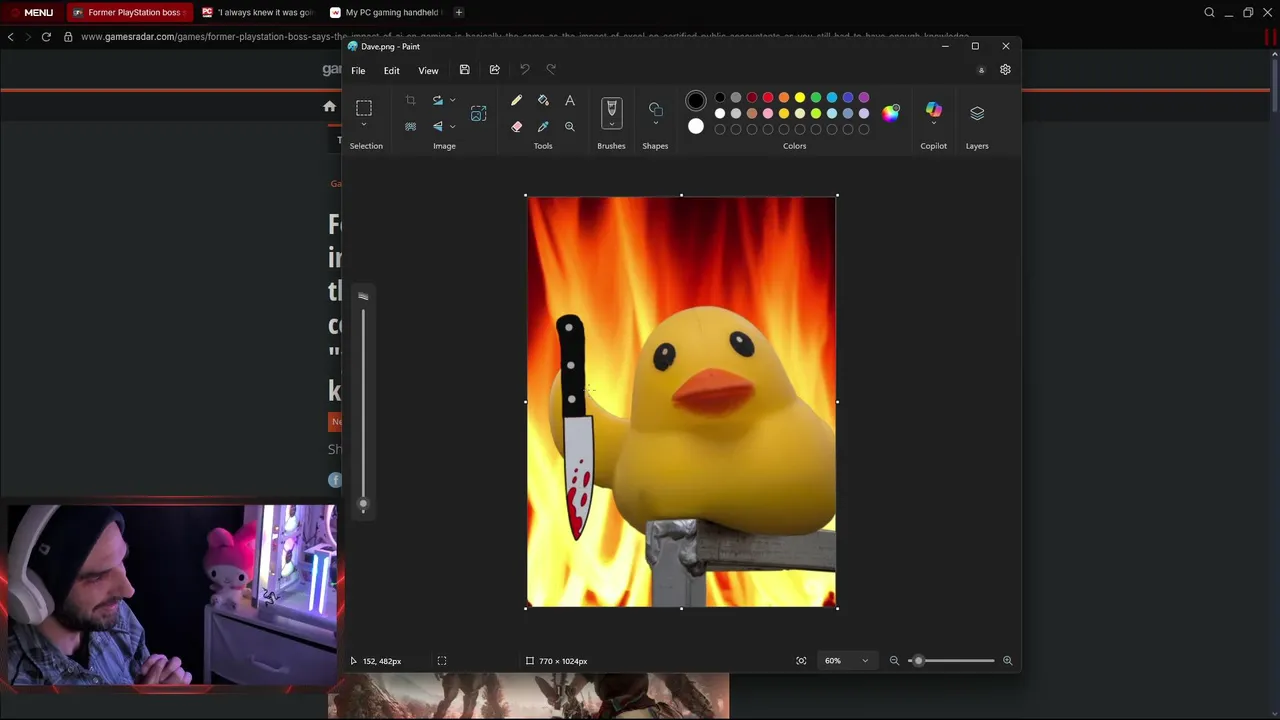Click the browser search magnifier icon
The height and width of the screenshot is (720, 1280).
coord(1209,13)
